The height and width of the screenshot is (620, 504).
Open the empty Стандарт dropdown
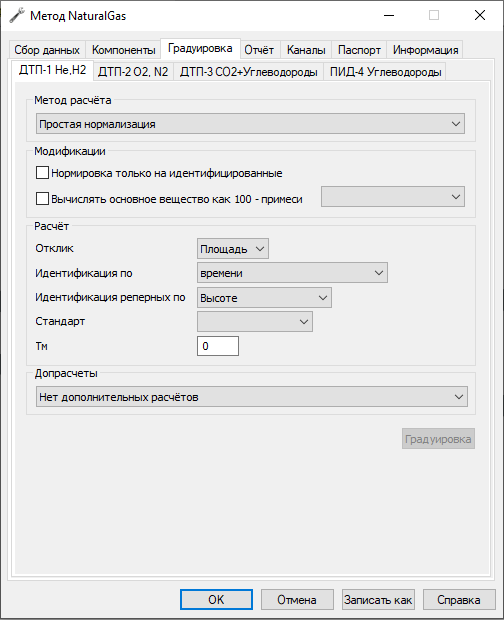[255, 321]
